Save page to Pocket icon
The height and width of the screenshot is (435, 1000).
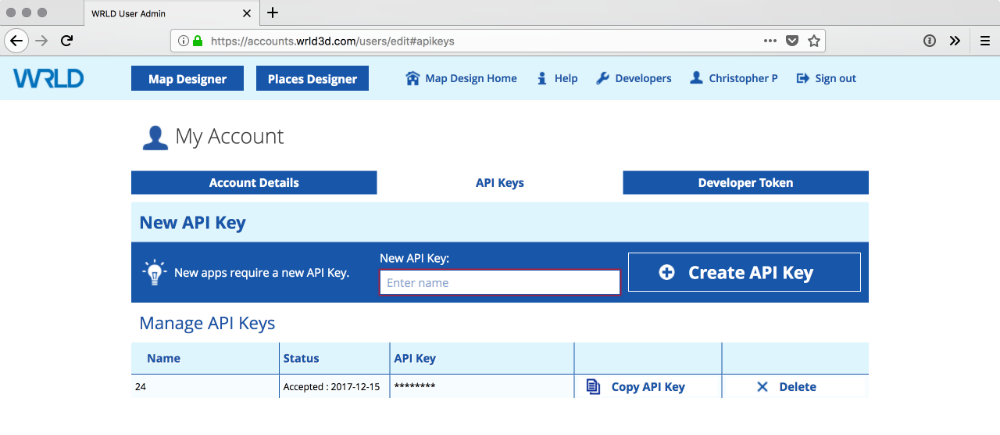(791, 41)
